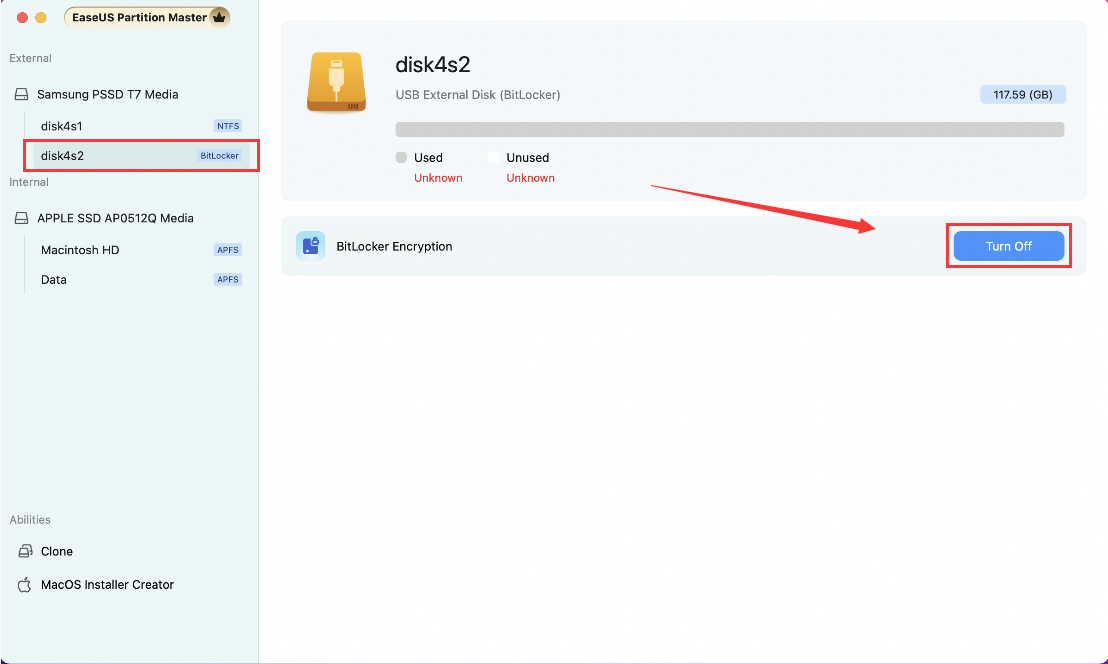Click the Clone disks icon
Image resolution: width=1108 pixels, height=664 pixels.
25,551
